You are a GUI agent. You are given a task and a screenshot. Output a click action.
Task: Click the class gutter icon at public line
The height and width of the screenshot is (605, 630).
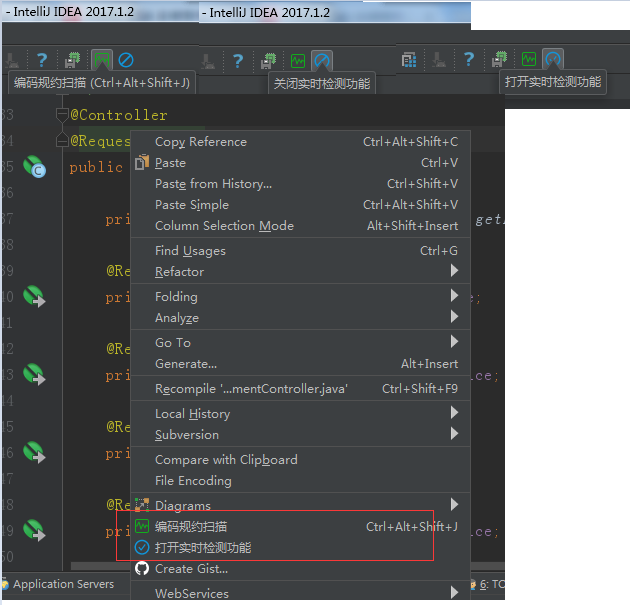[35, 167]
